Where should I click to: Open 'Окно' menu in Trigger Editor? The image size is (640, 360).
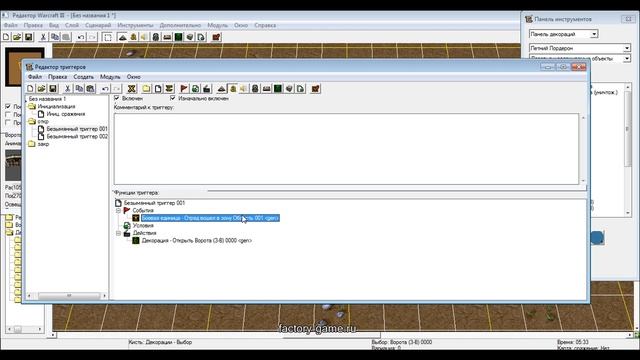click(x=133, y=77)
